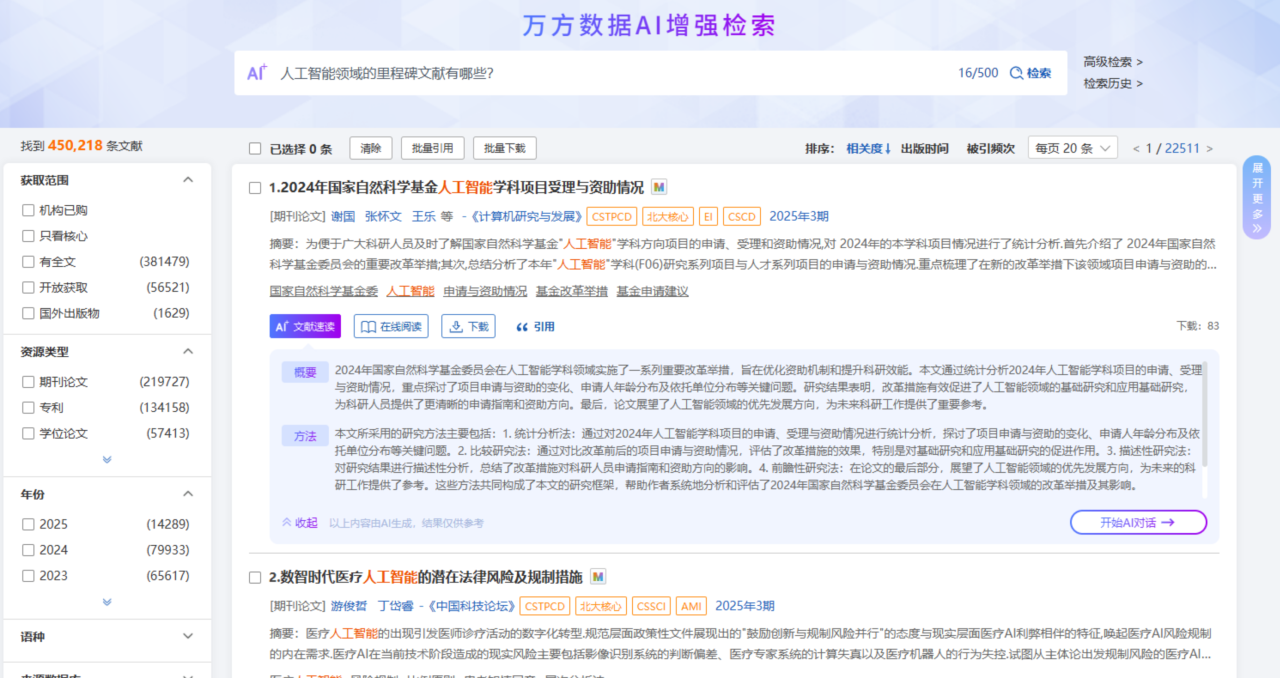The image size is (1280, 678).
Task: Sort results by 出版时间
Action: pos(924,149)
